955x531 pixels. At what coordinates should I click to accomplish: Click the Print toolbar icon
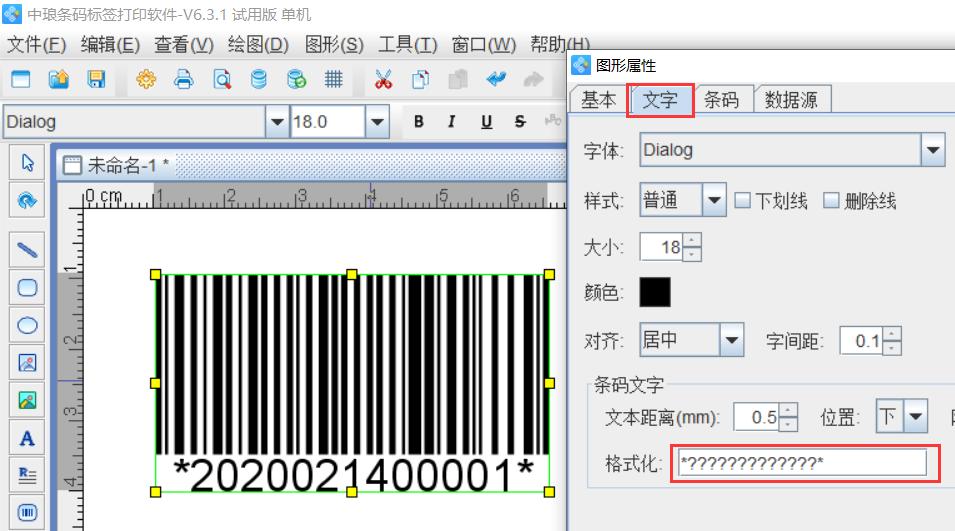point(183,79)
